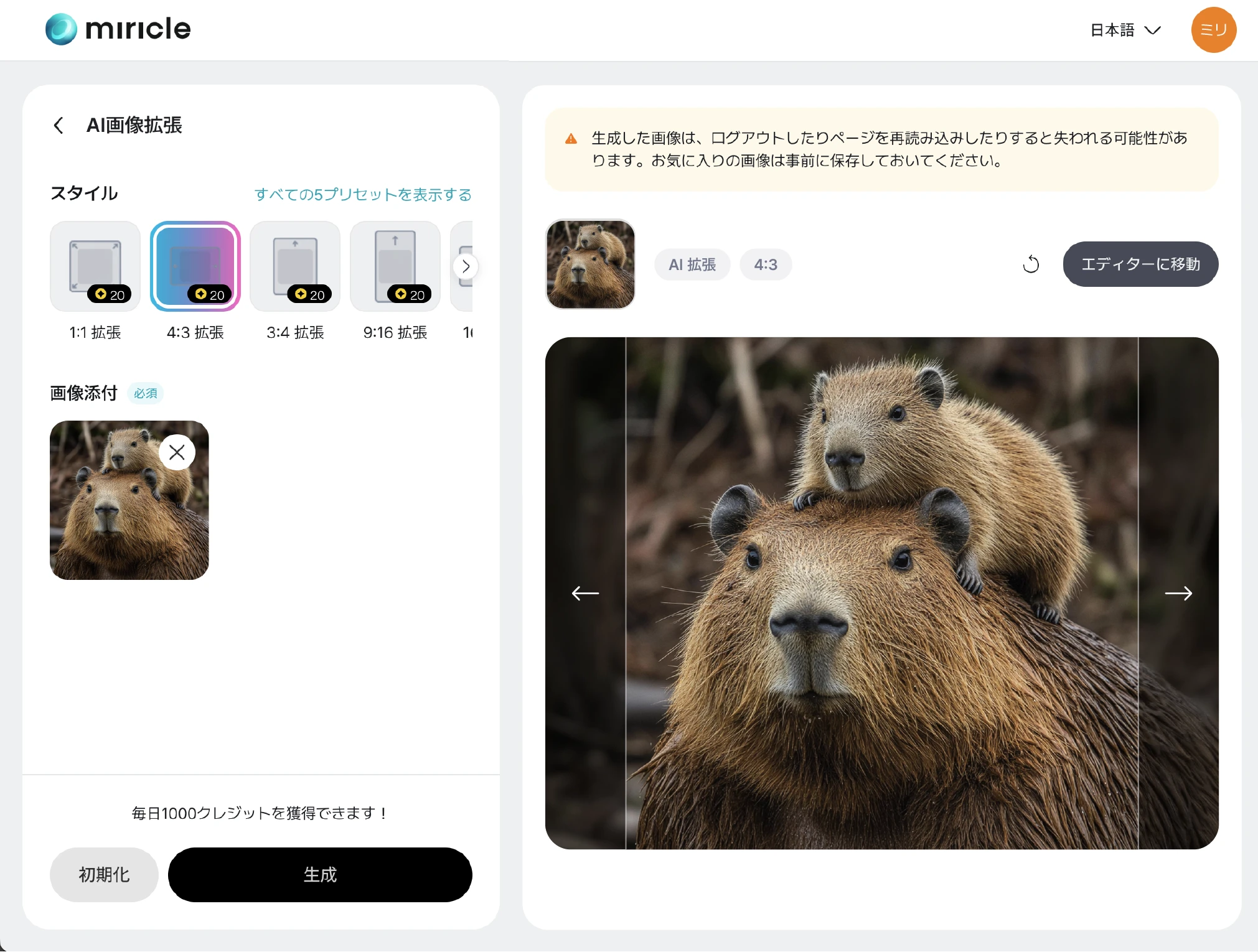Click the warning triangle icon
The width and height of the screenshot is (1258, 952).
571,139
